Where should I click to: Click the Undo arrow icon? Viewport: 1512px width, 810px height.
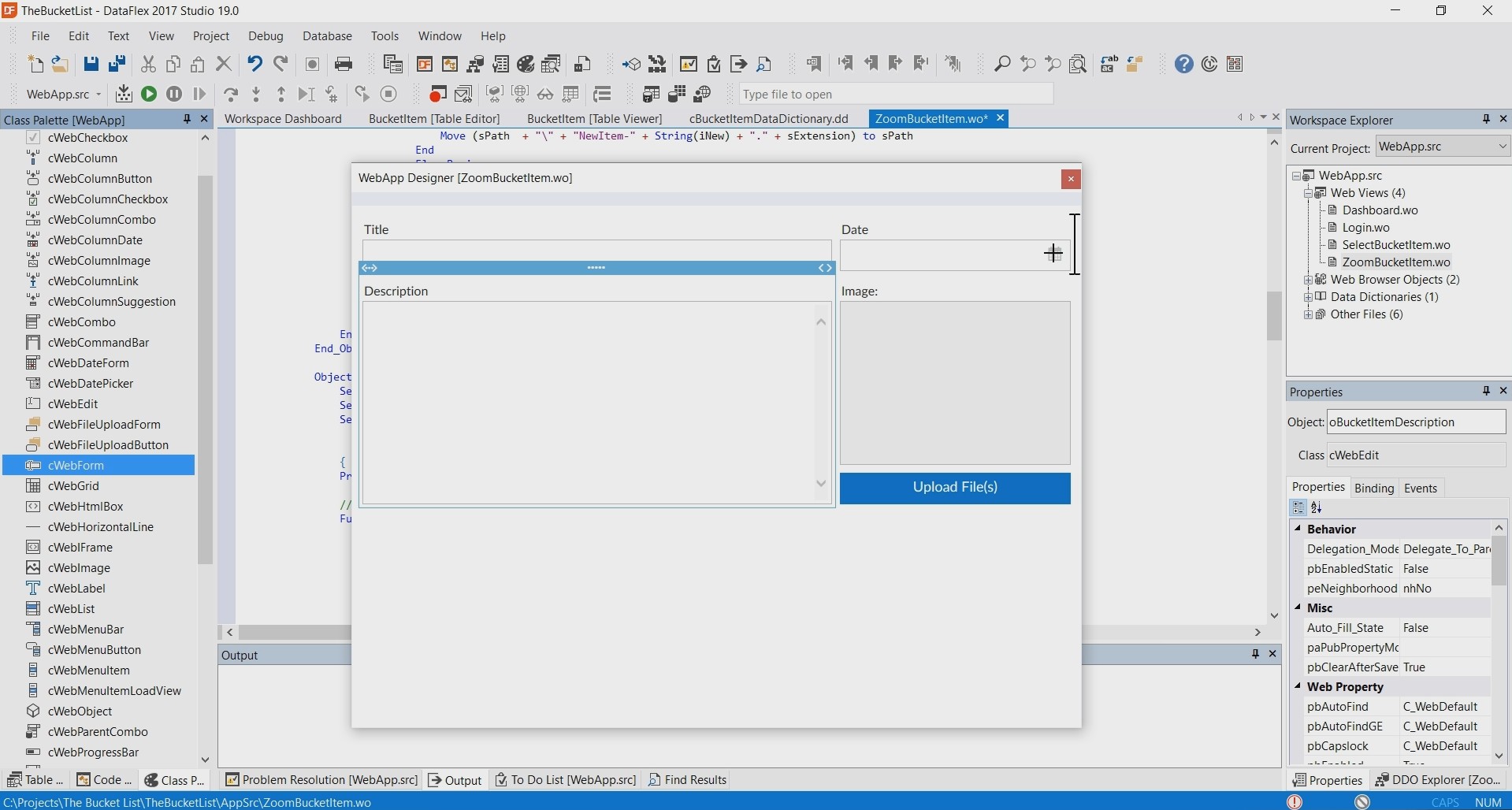254,65
